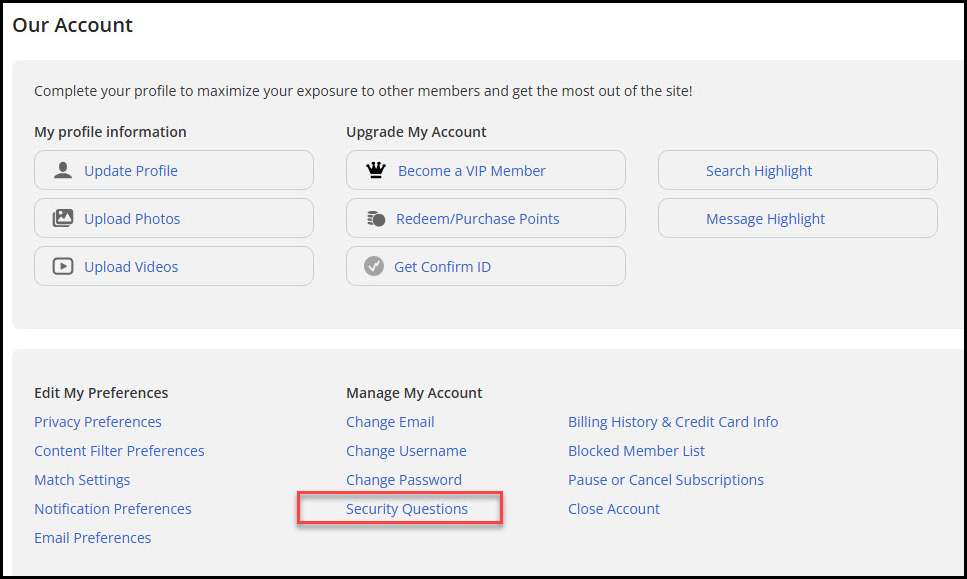The image size is (967, 579).
Task: Open the Search Highlight button
Action: (x=797, y=170)
